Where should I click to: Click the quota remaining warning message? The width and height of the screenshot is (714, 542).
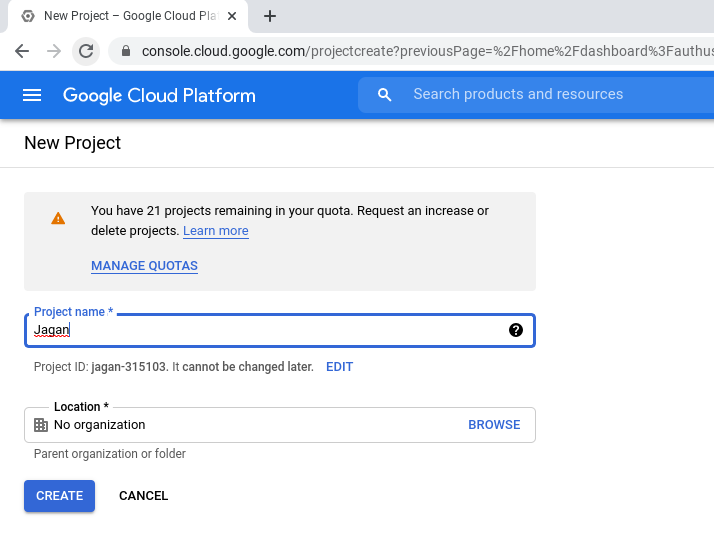290,221
